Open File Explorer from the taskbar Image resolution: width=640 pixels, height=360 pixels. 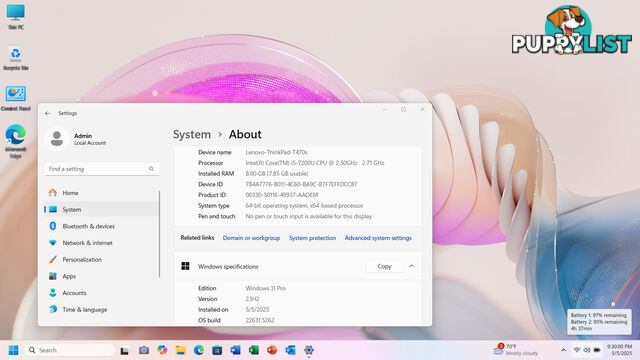[180, 350]
